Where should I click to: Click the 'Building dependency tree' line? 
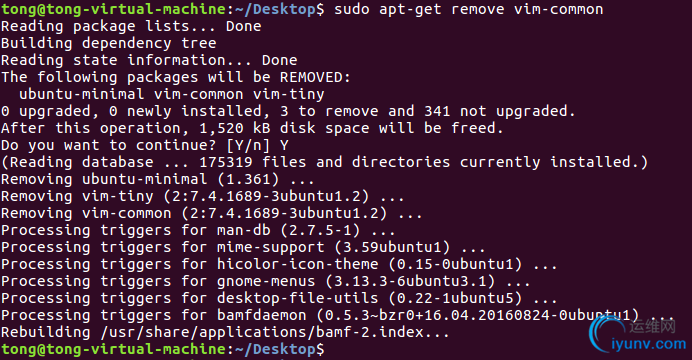tap(109, 43)
